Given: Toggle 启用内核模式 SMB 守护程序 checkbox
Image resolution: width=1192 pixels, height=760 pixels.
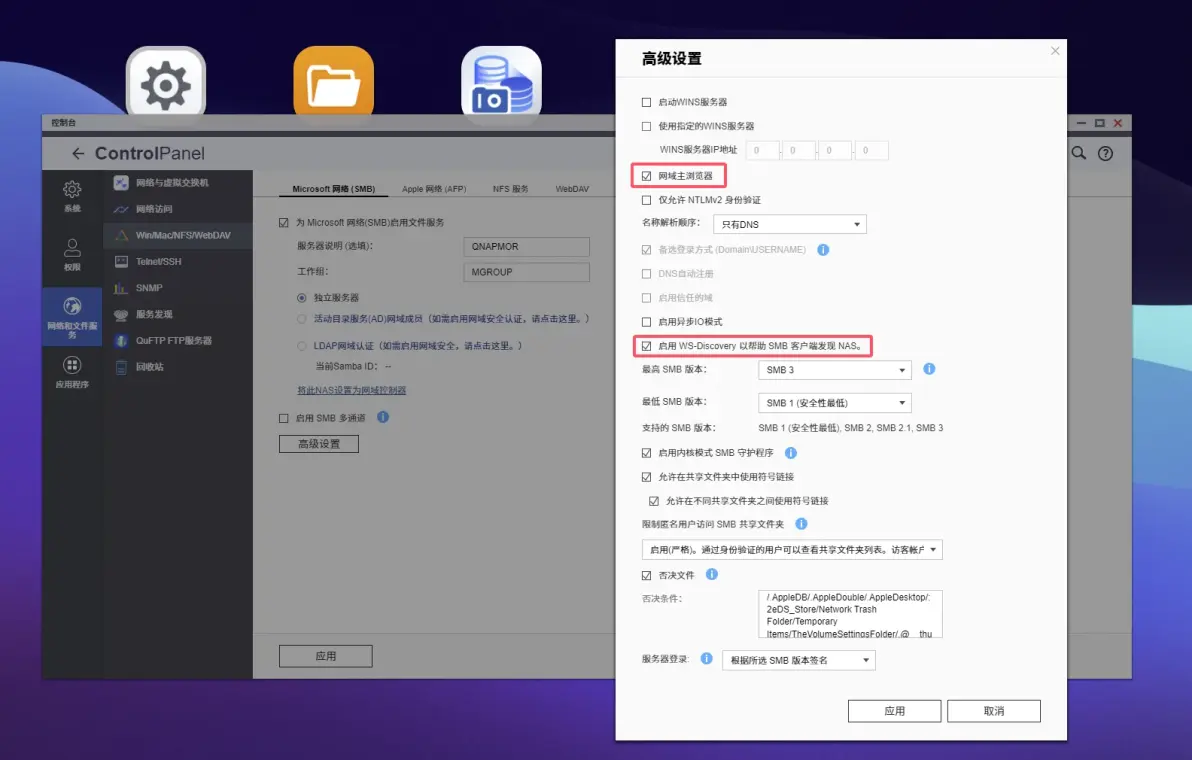Looking at the screenshot, I should click(x=646, y=453).
